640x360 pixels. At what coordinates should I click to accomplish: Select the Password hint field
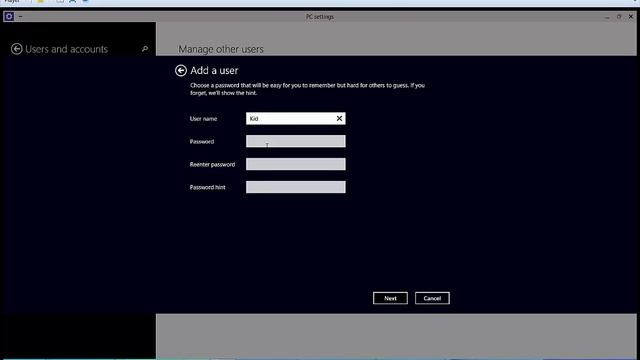tap(296, 187)
